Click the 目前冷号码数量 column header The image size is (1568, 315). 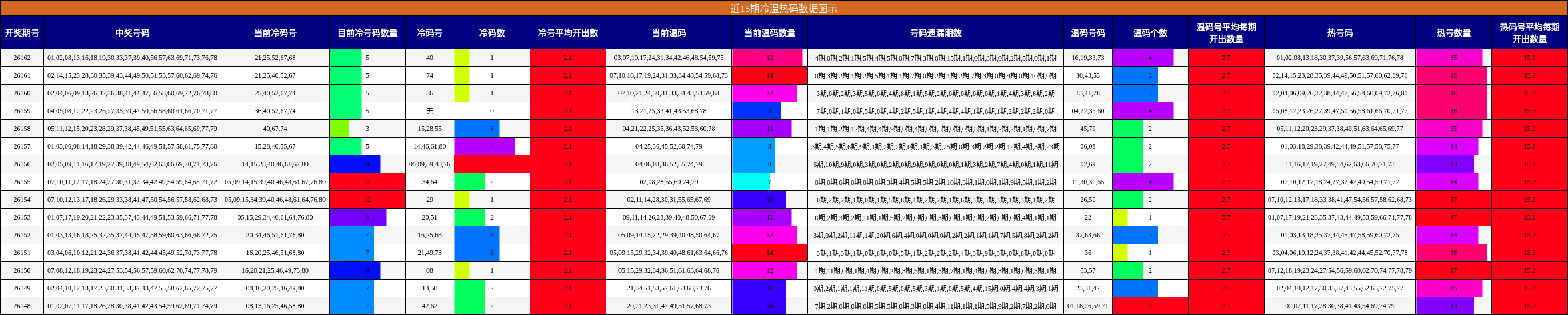pyautogui.click(x=367, y=32)
